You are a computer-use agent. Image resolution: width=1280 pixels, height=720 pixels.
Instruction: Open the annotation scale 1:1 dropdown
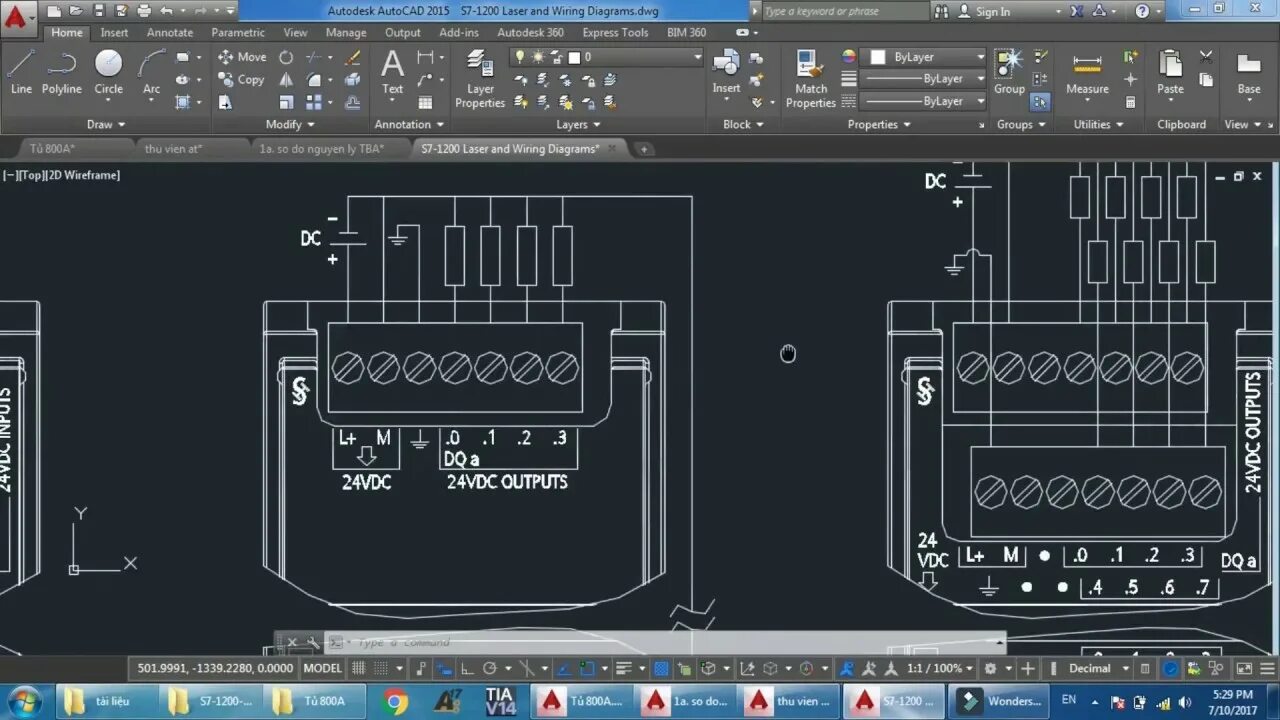point(940,668)
